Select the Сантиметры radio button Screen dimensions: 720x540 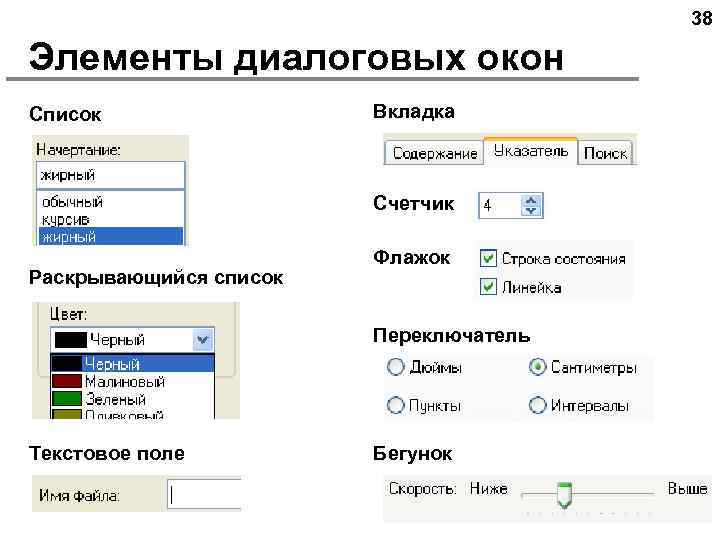pos(537,366)
